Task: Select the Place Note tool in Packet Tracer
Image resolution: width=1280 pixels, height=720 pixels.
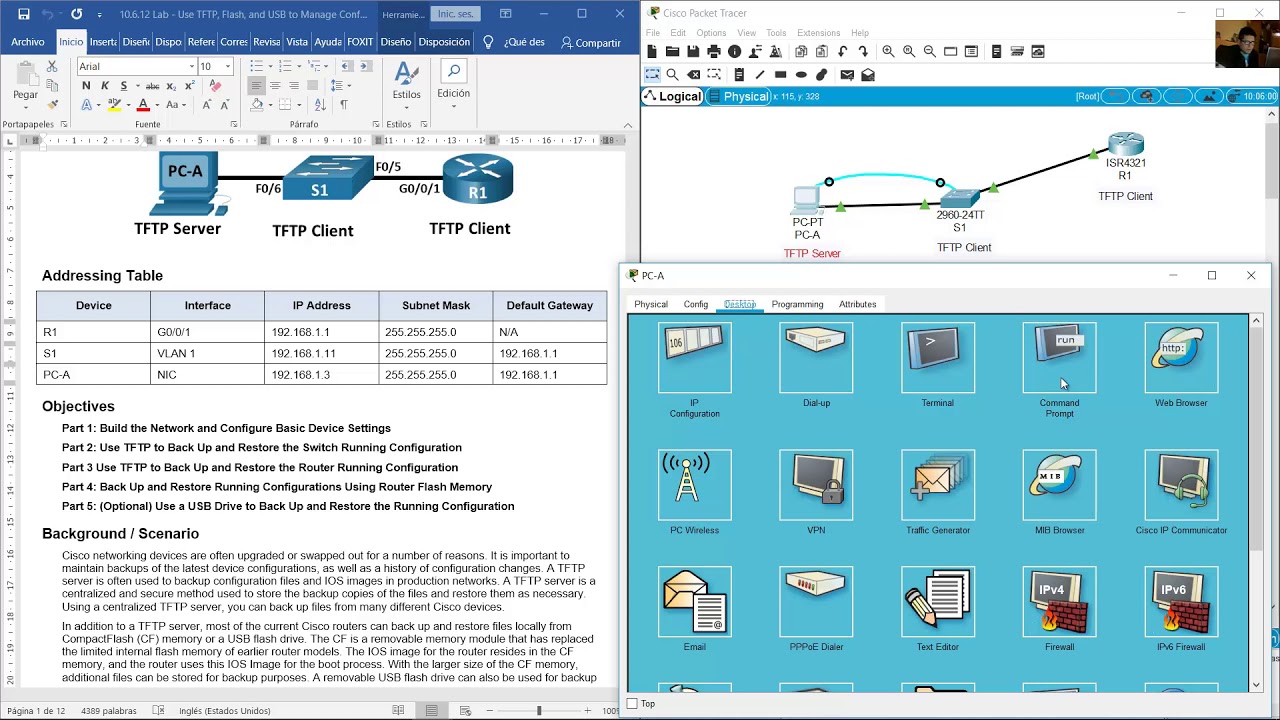Action: point(739,75)
